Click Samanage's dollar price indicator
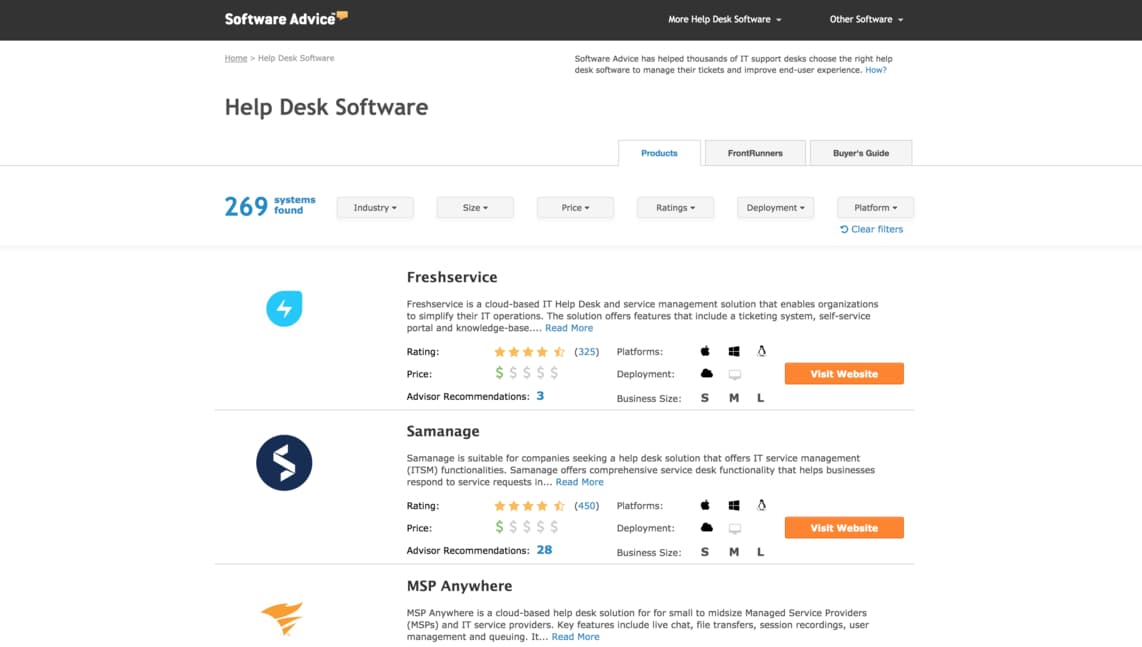Viewport: 1142px width, 647px height. click(527, 527)
